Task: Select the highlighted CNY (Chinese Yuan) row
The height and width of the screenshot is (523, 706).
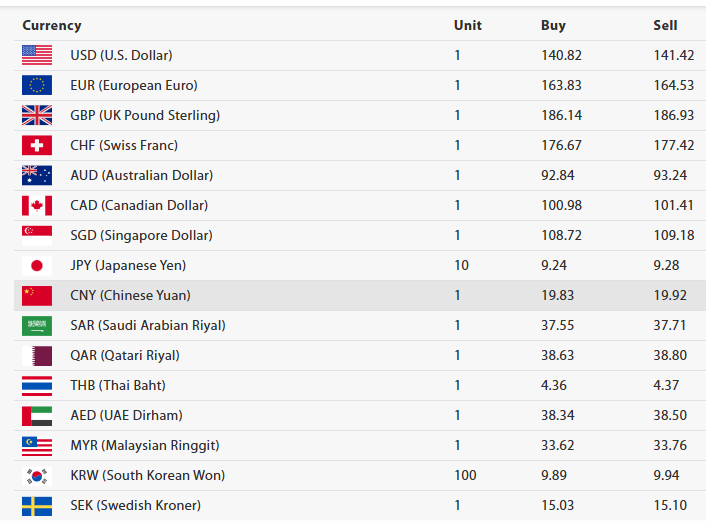Action: point(130,296)
